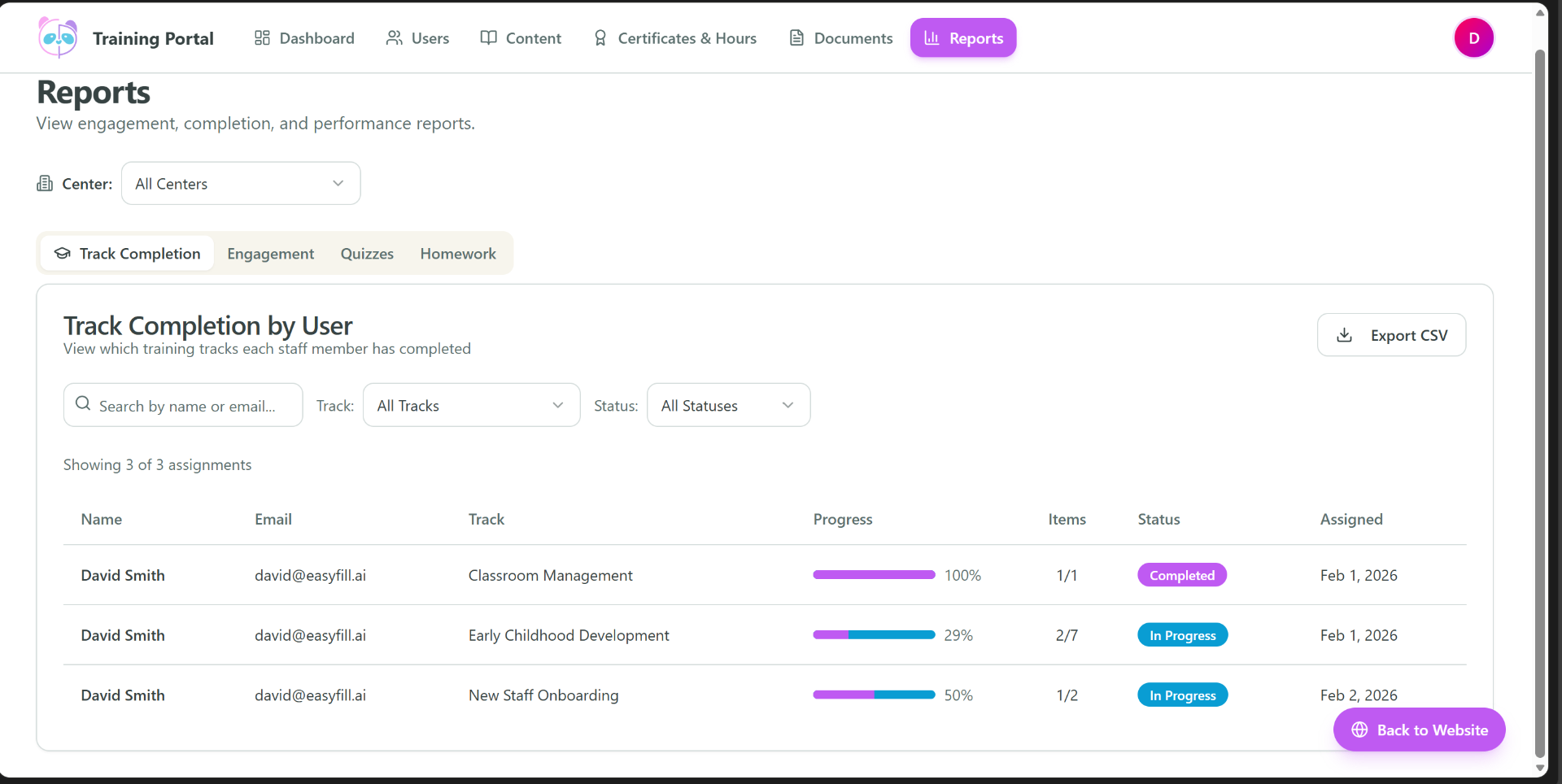This screenshot has height=784, width=1562.
Task: Click the globe icon in Back to Website
Action: [1359, 730]
